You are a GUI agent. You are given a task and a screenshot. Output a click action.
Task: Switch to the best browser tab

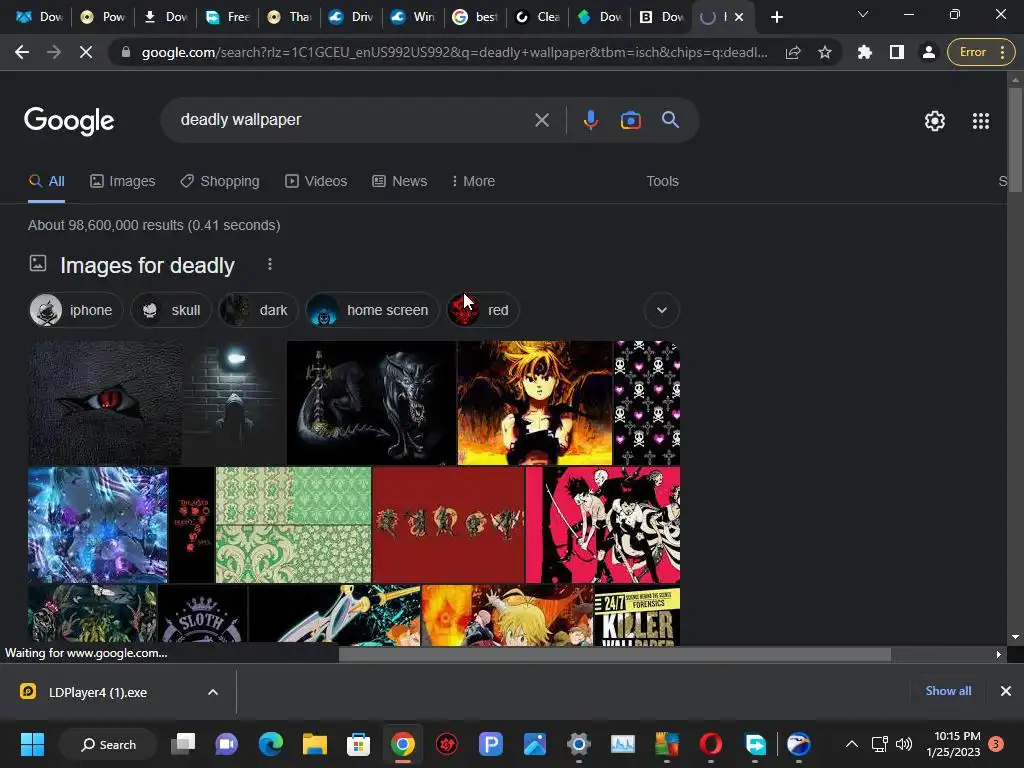(475, 17)
